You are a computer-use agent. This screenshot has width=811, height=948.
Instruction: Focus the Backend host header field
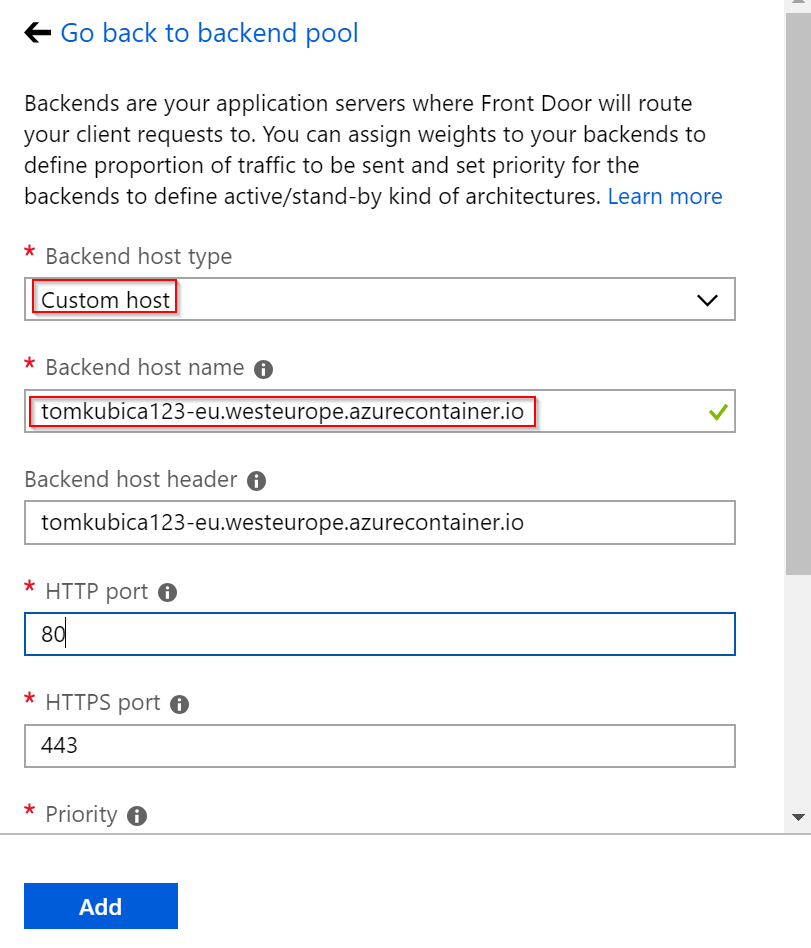[380, 522]
